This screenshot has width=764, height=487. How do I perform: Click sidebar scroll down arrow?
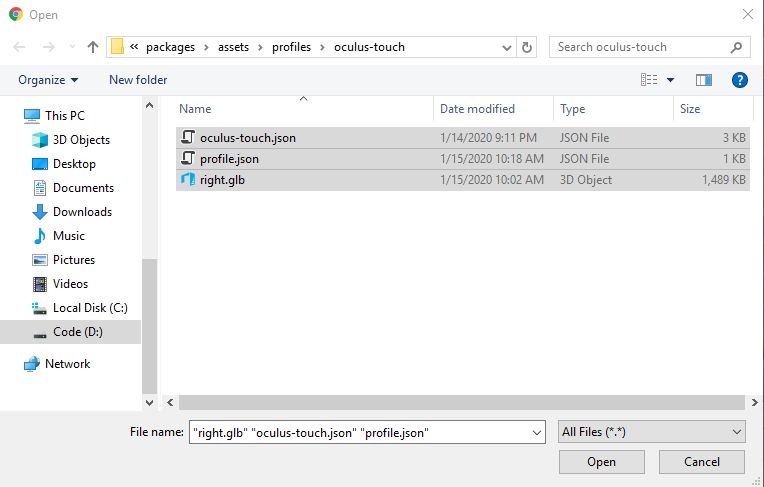pos(150,403)
